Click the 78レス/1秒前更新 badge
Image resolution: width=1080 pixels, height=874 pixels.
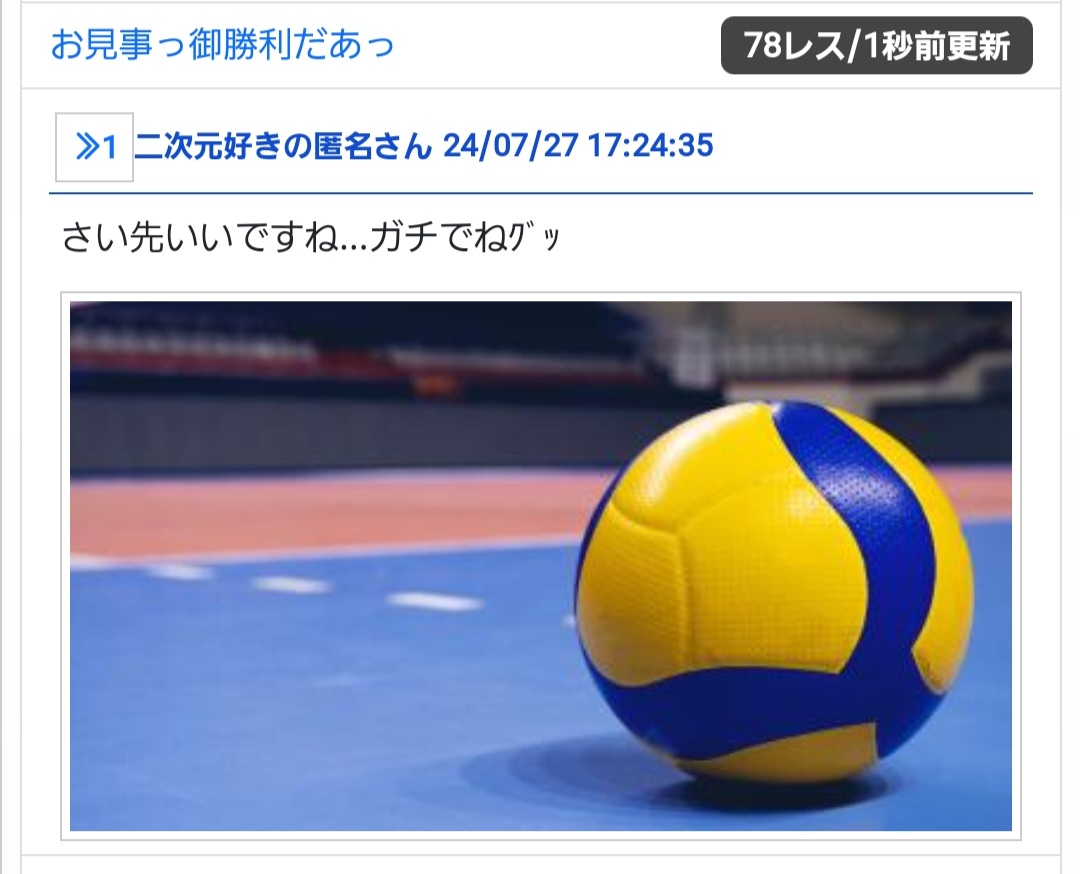pyautogui.click(x=876, y=45)
